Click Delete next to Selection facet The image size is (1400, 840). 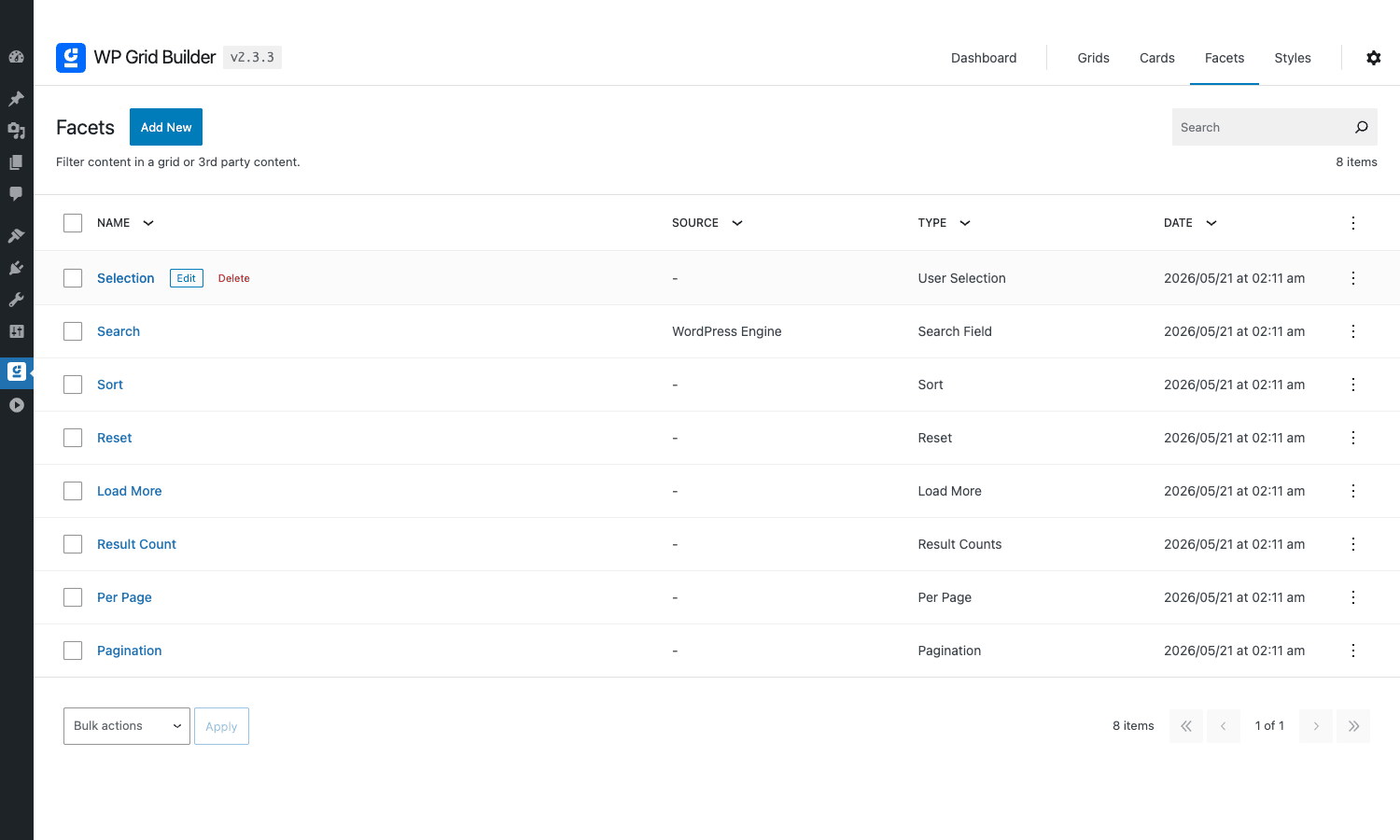point(234,278)
